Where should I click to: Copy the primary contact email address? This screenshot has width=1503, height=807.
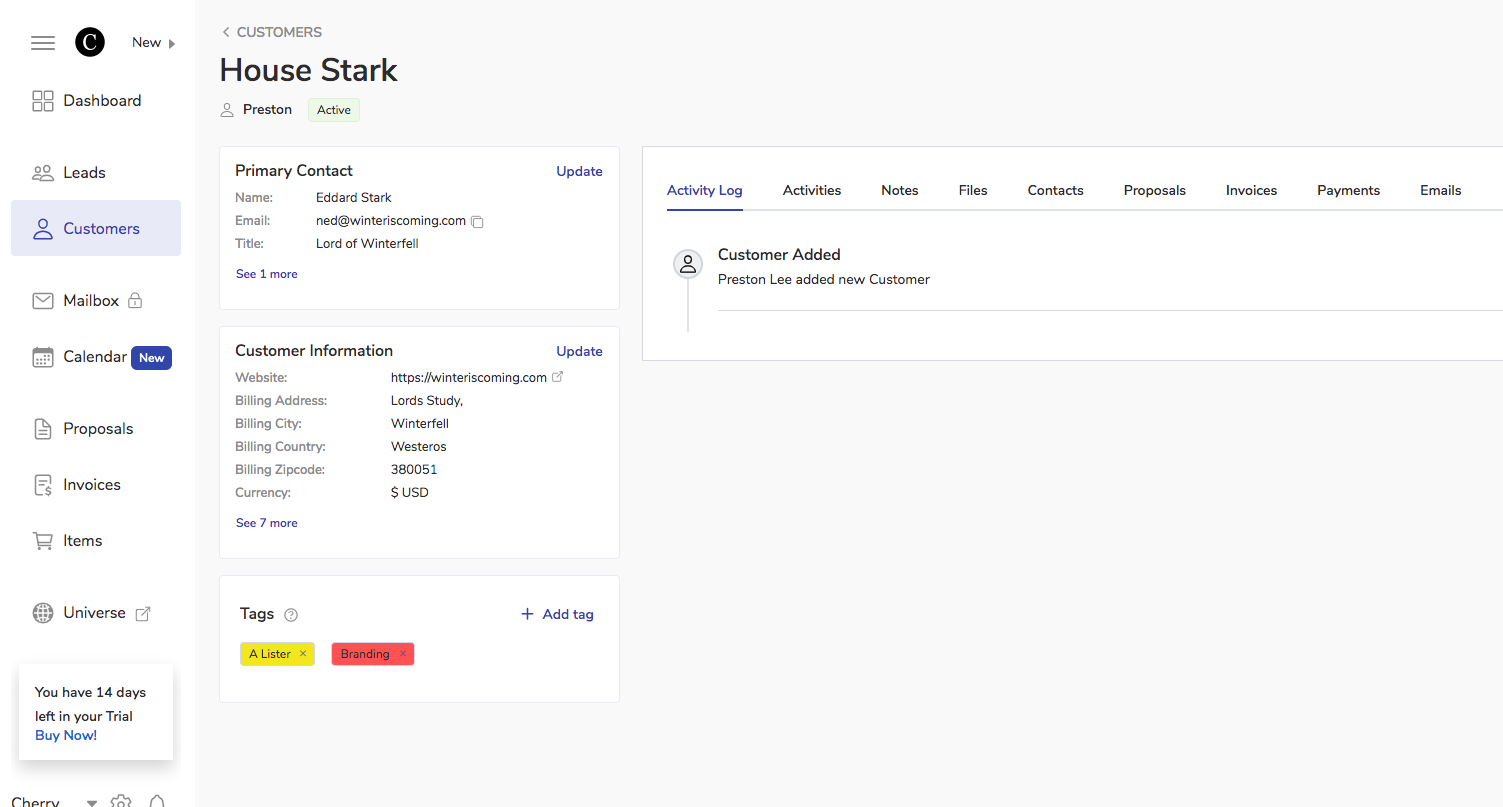(x=477, y=222)
